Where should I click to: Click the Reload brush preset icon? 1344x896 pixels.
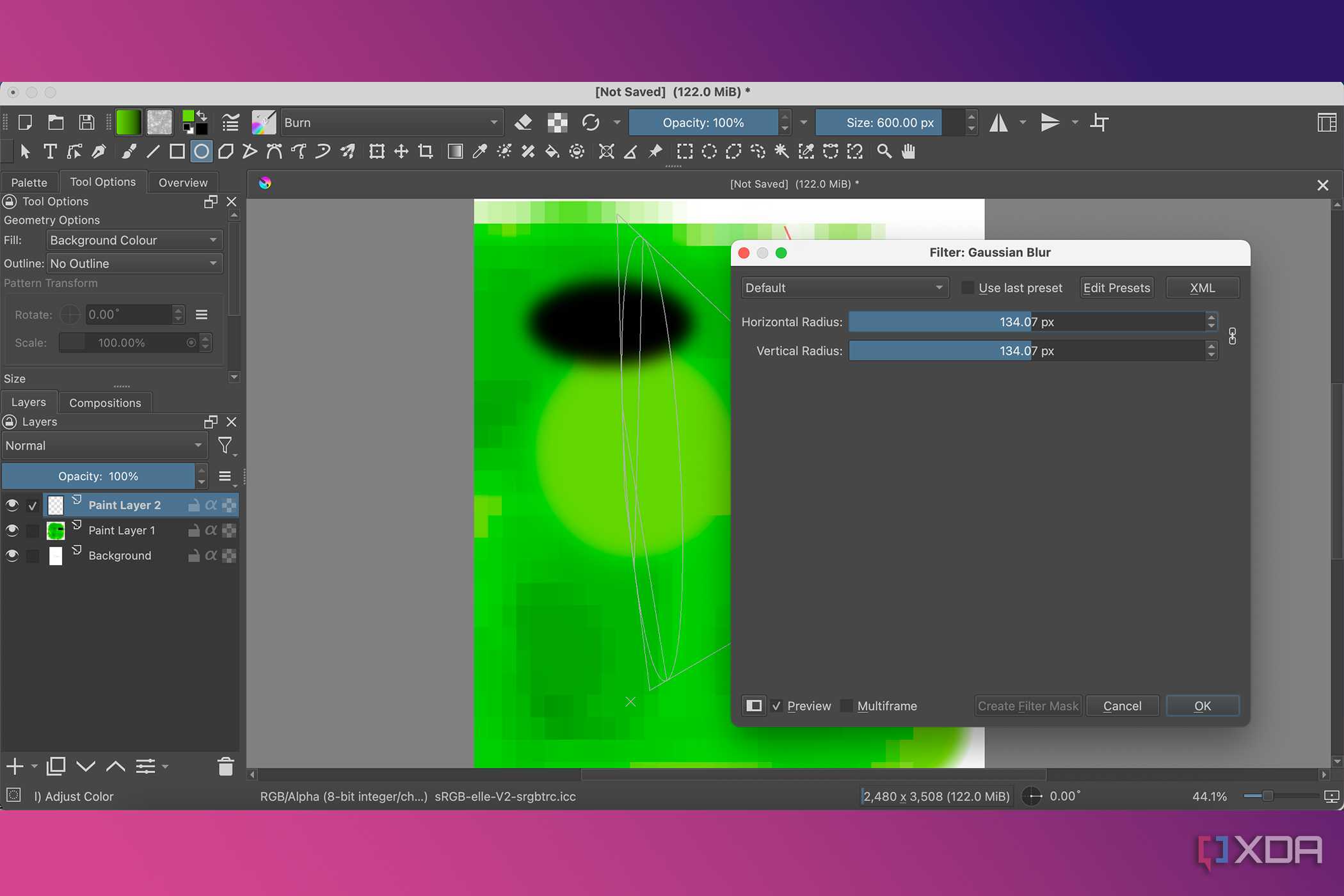591,122
